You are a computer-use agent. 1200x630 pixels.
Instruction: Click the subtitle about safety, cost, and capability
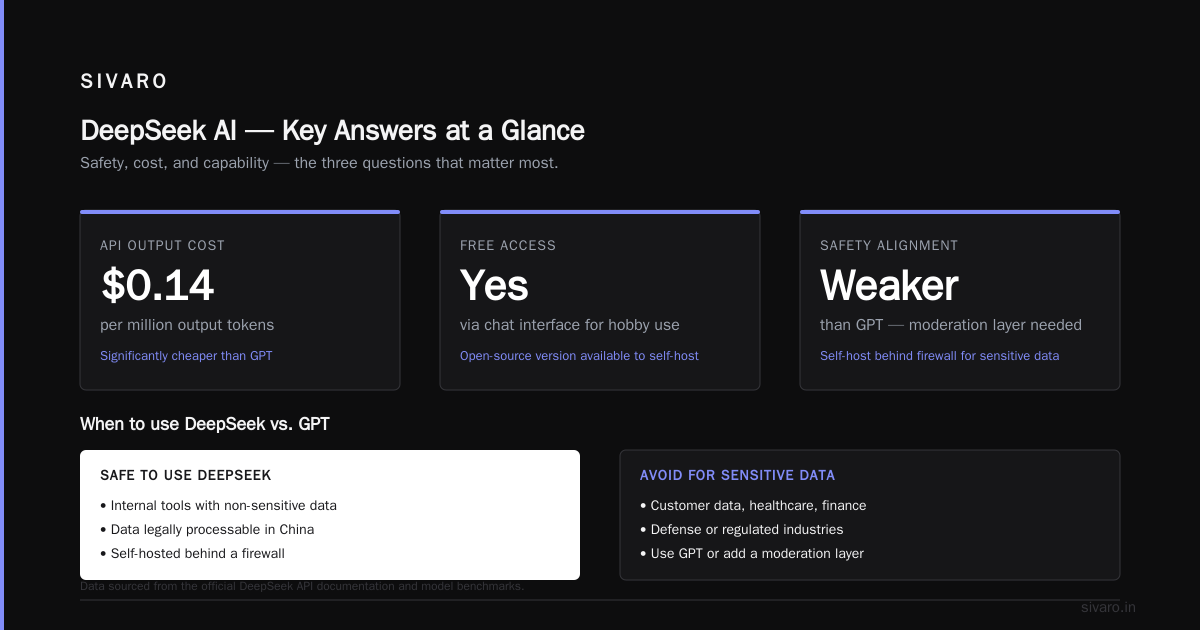[x=319, y=163]
